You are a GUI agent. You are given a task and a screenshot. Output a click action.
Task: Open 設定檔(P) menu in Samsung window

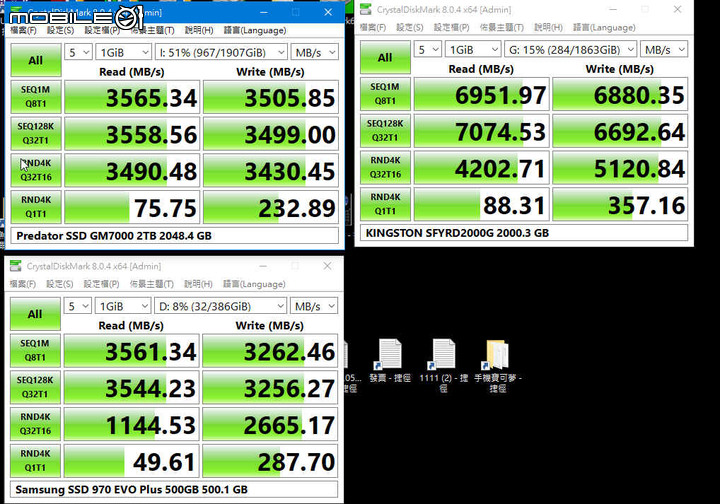click(x=102, y=284)
